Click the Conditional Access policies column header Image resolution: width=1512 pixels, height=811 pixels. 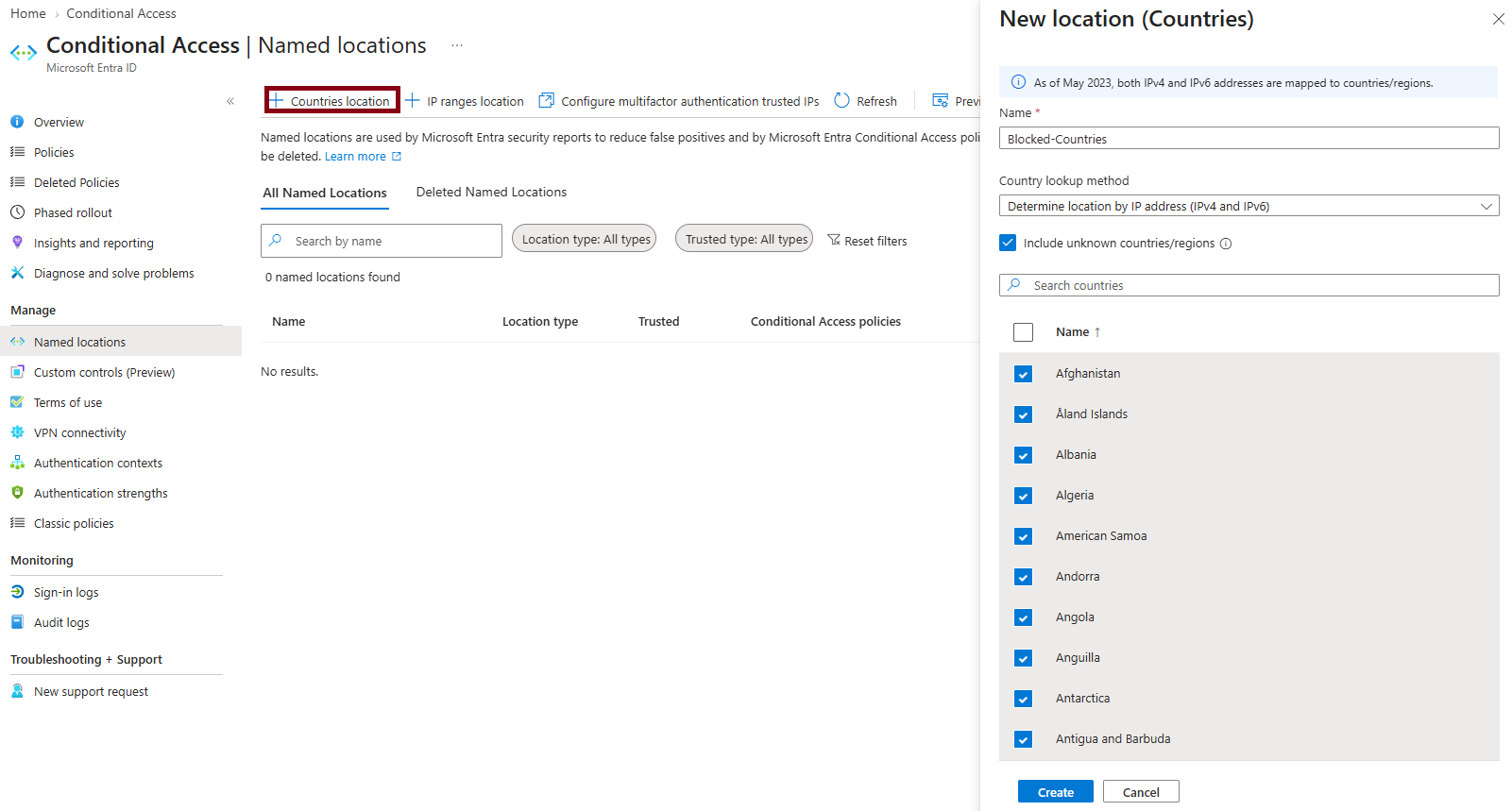click(x=825, y=322)
